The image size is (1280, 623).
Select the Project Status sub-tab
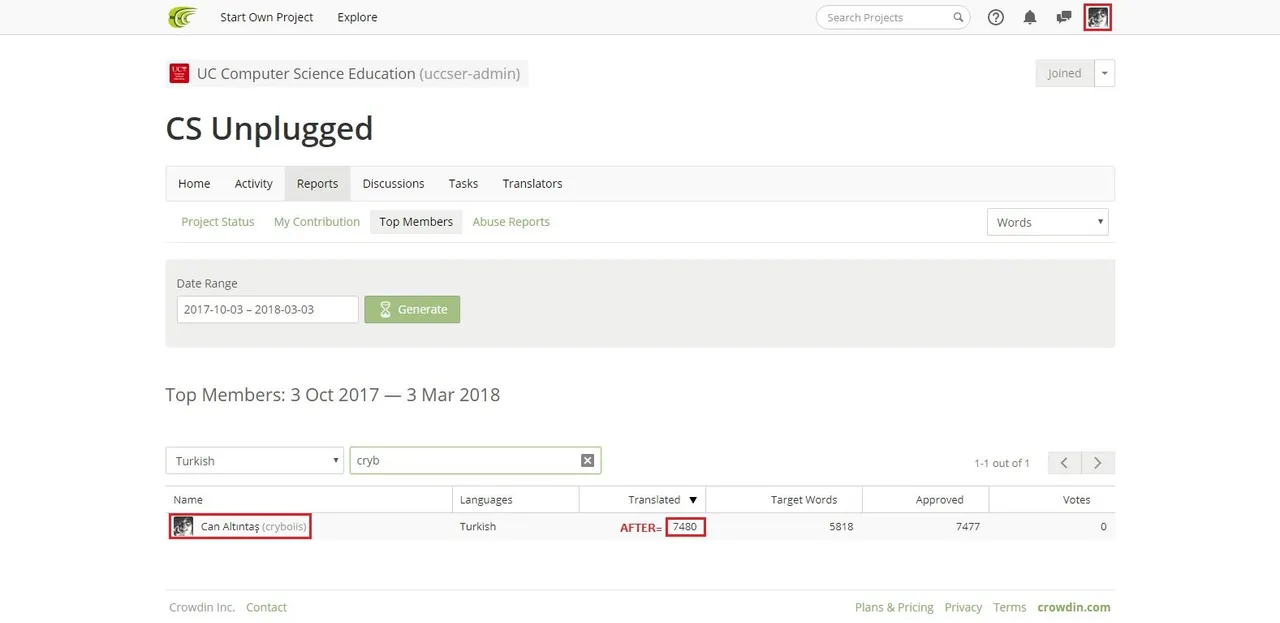click(218, 222)
